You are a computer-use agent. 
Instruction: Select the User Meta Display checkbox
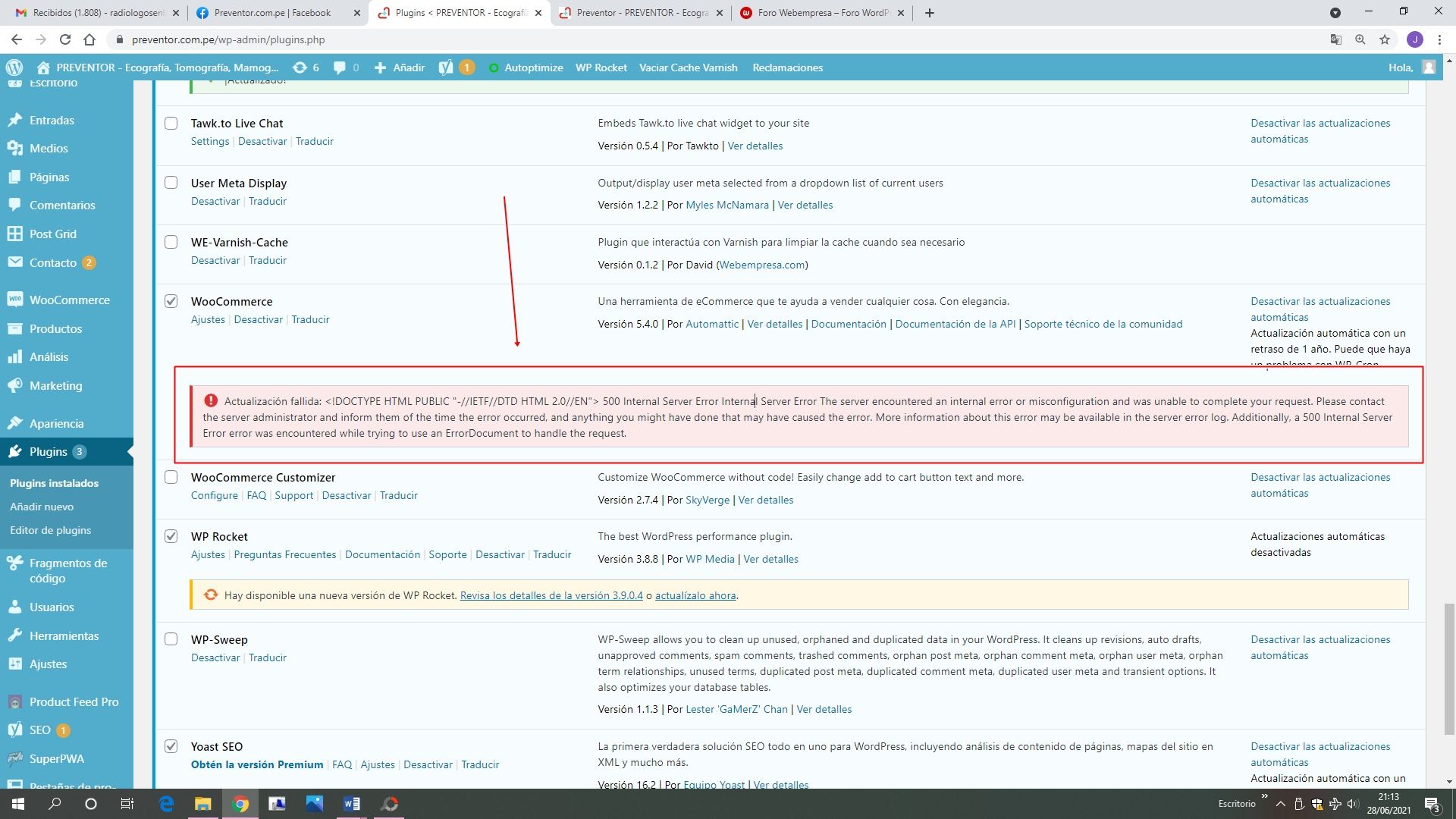pos(171,183)
